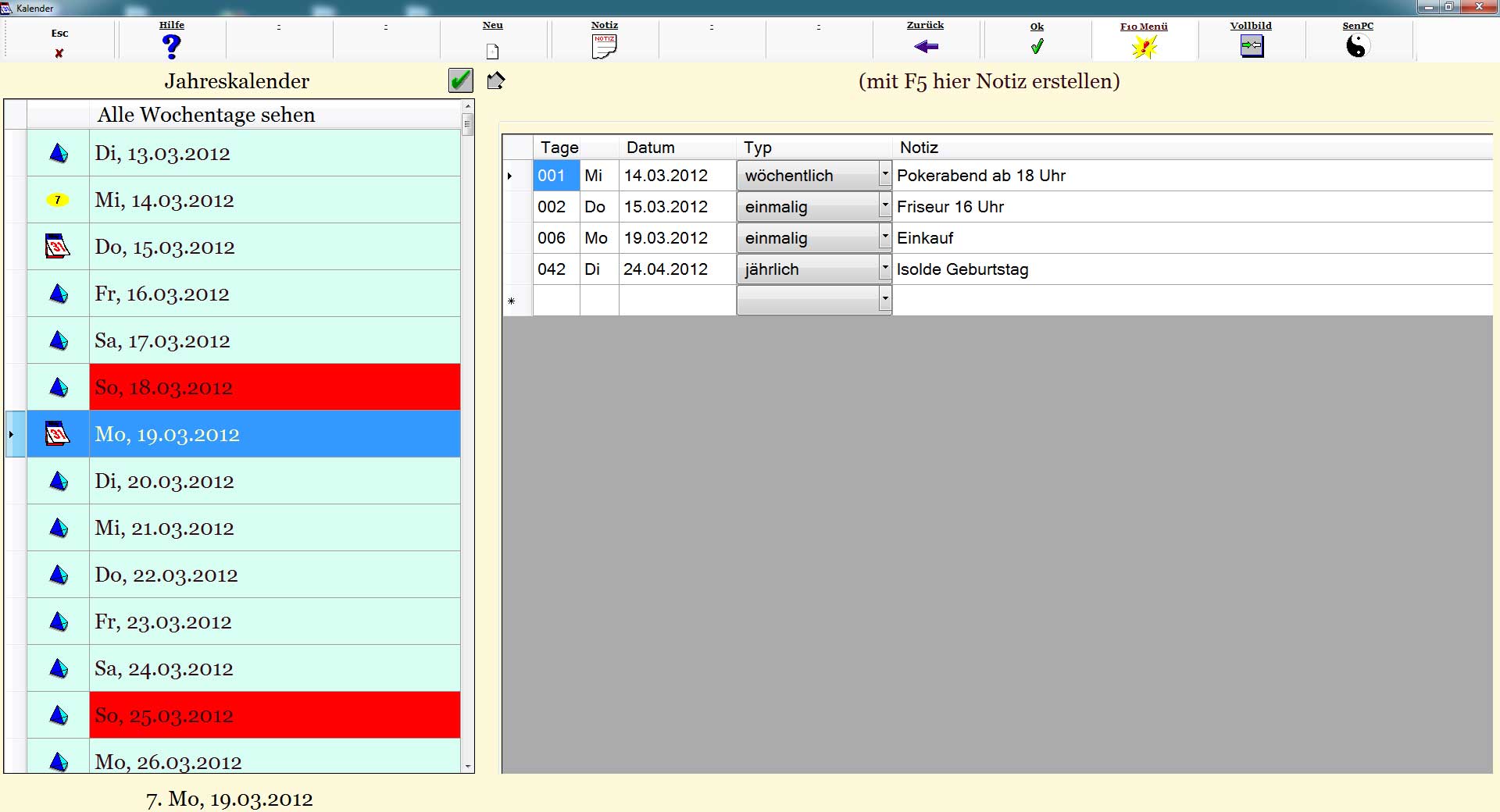Click the calendar list scroll-down arrow
Image resolution: width=1500 pixels, height=812 pixels.
(x=468, y=767)
